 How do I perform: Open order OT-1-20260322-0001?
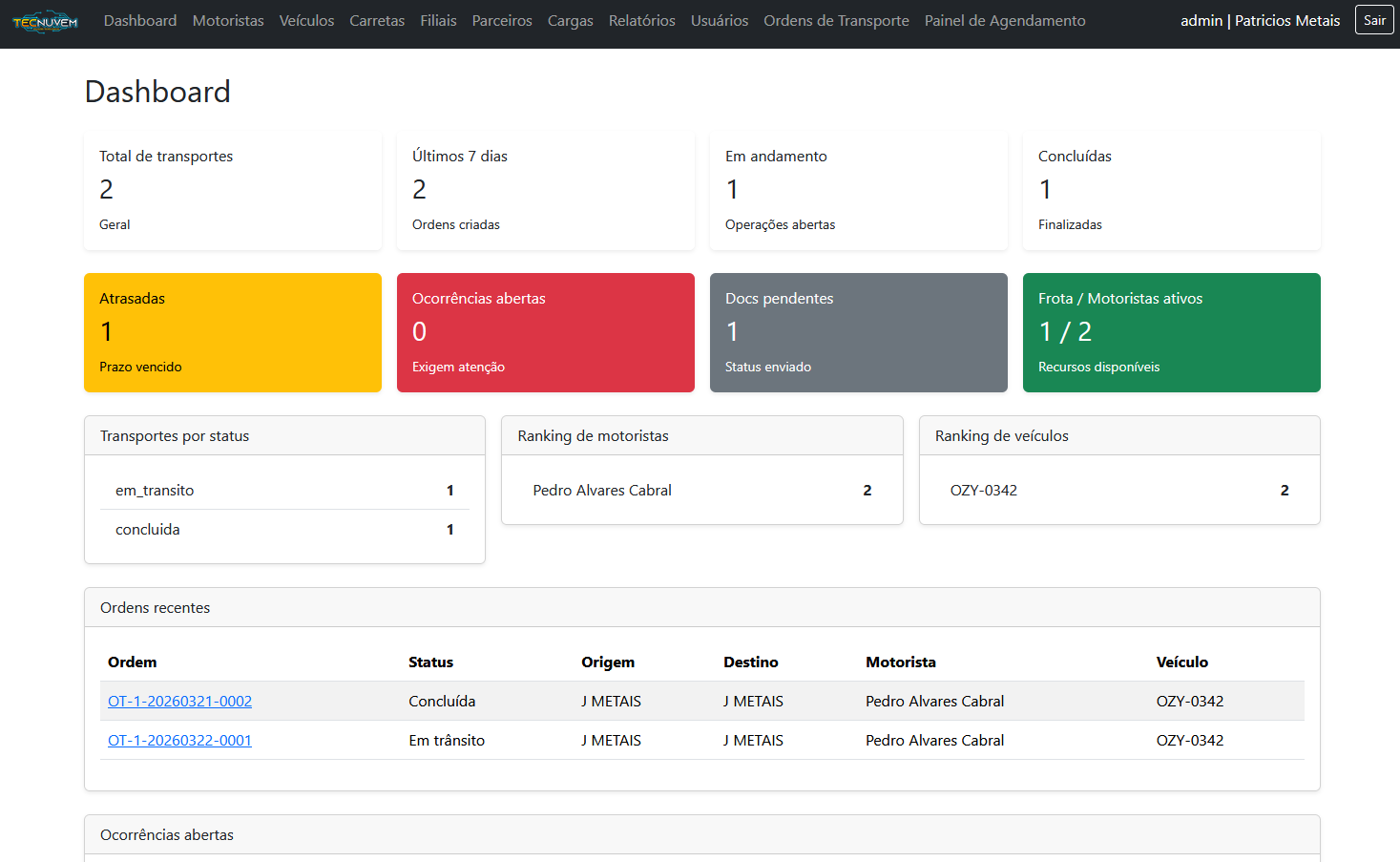pyautogui.click(x=179, y=741)
